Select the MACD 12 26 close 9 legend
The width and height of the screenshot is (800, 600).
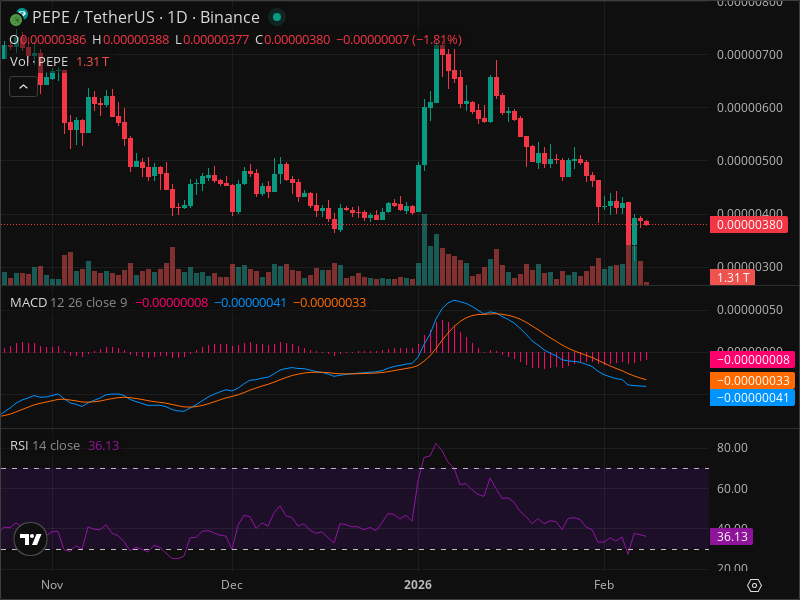click(x=68, y=303)
